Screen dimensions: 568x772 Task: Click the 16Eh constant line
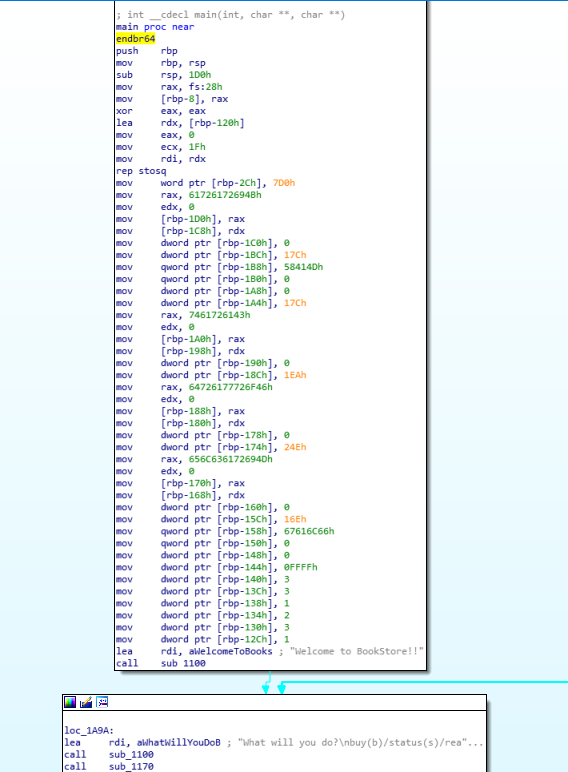pos(211,519)
